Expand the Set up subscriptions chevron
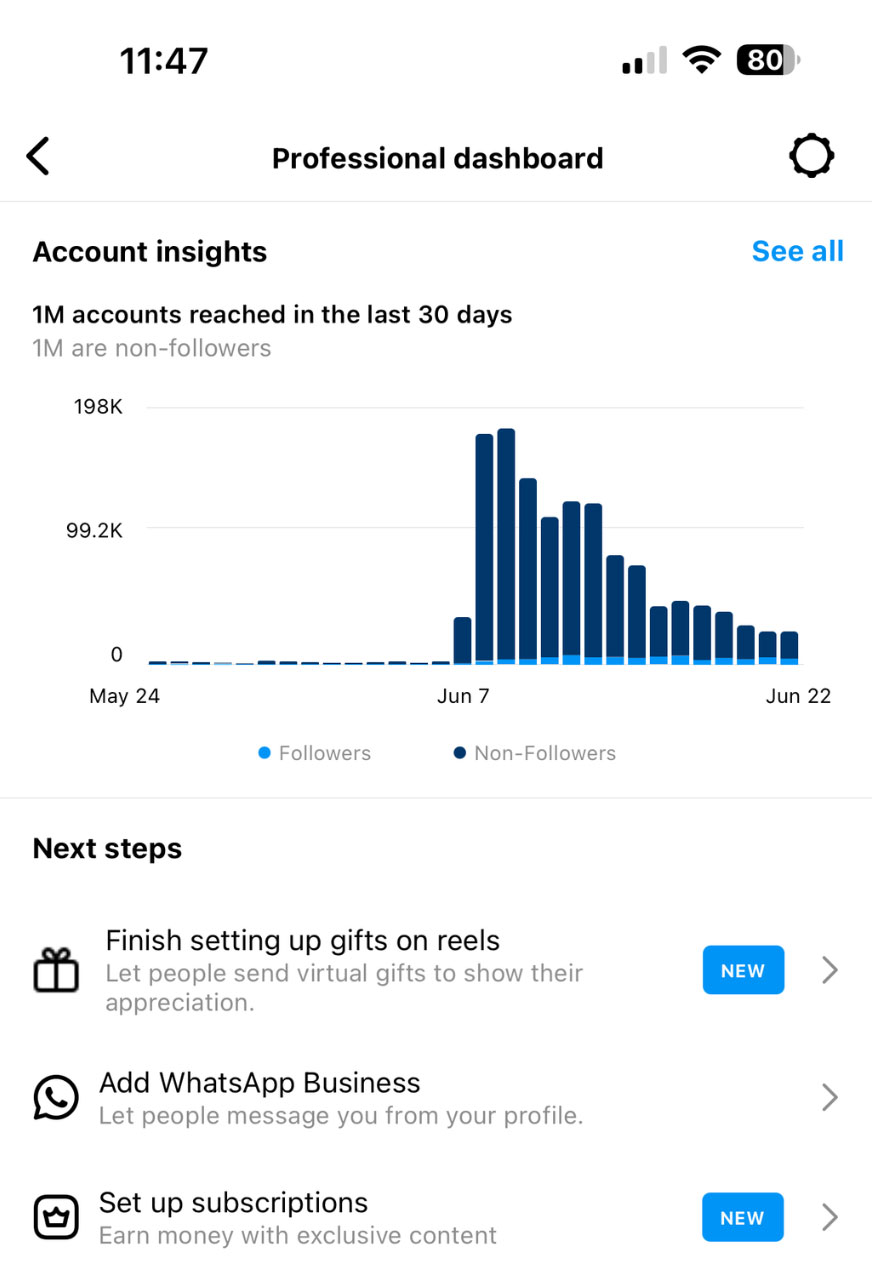 [829, 1217]
